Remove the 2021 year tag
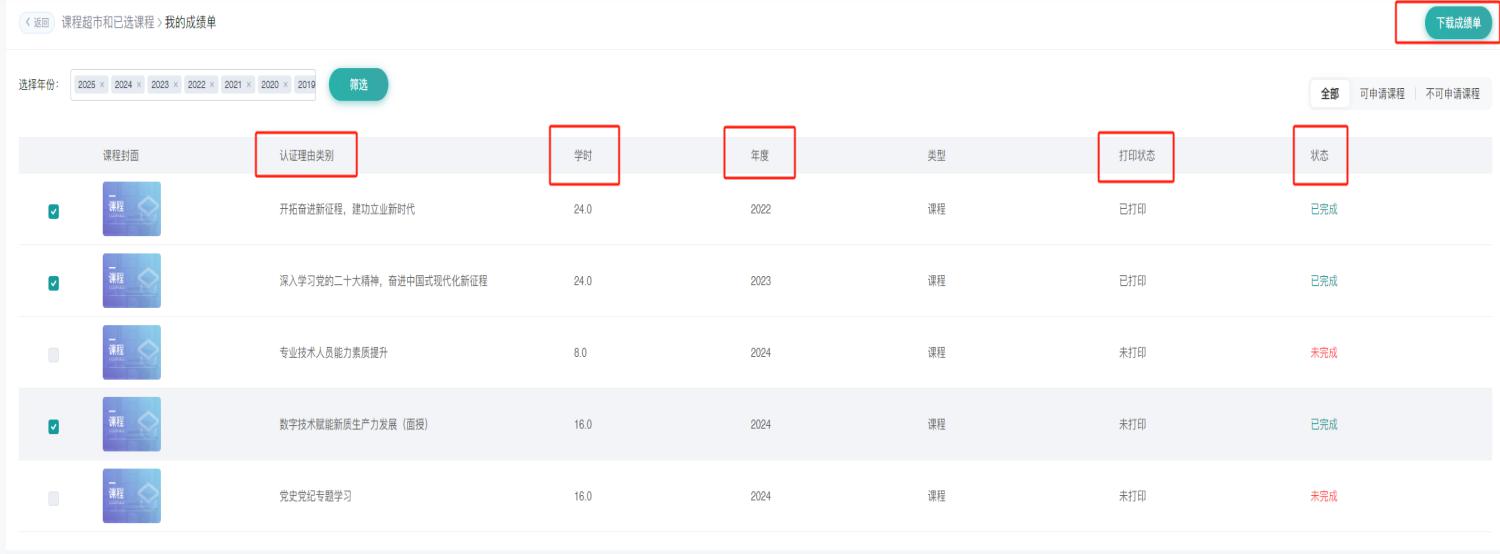This screenshot has width=1500, height=554. pyautogui.click(x=249, y=86)
